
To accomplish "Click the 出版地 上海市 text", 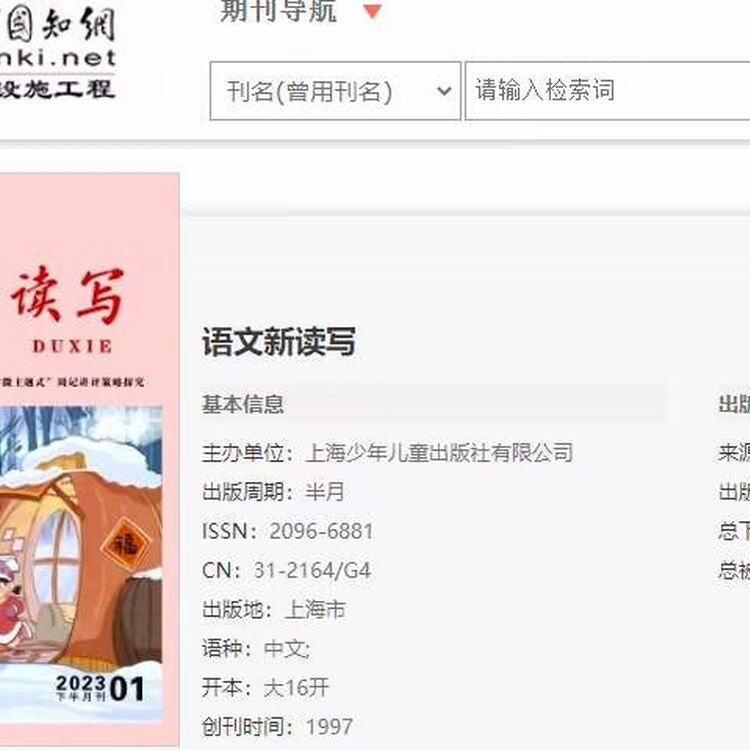I will [274, 609].
